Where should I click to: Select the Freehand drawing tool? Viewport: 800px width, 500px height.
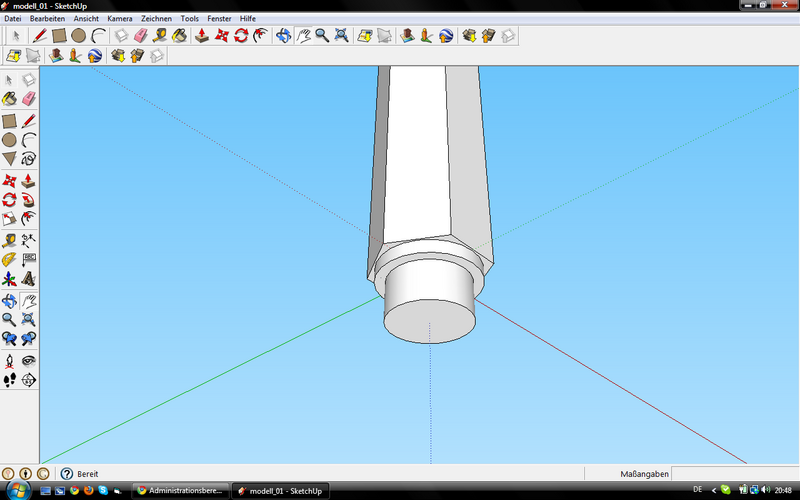pyautogui.click(x=29, y=158)
